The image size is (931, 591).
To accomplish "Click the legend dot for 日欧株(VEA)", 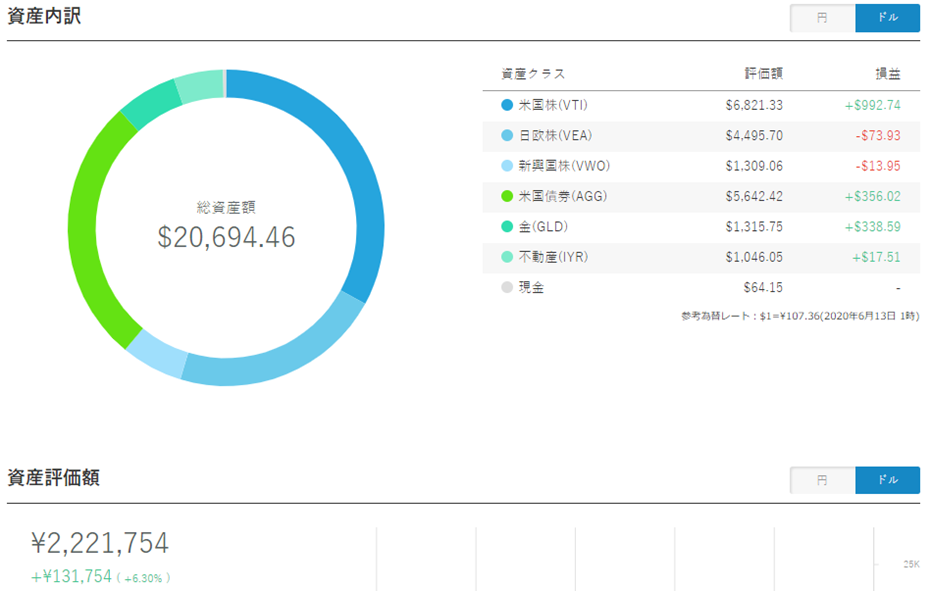I will point(507,135).
